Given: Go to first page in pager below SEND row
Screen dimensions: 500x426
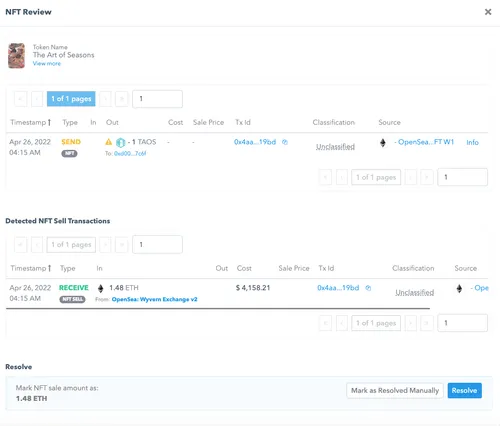Looking at the screenshot, I should click(325, 177).
